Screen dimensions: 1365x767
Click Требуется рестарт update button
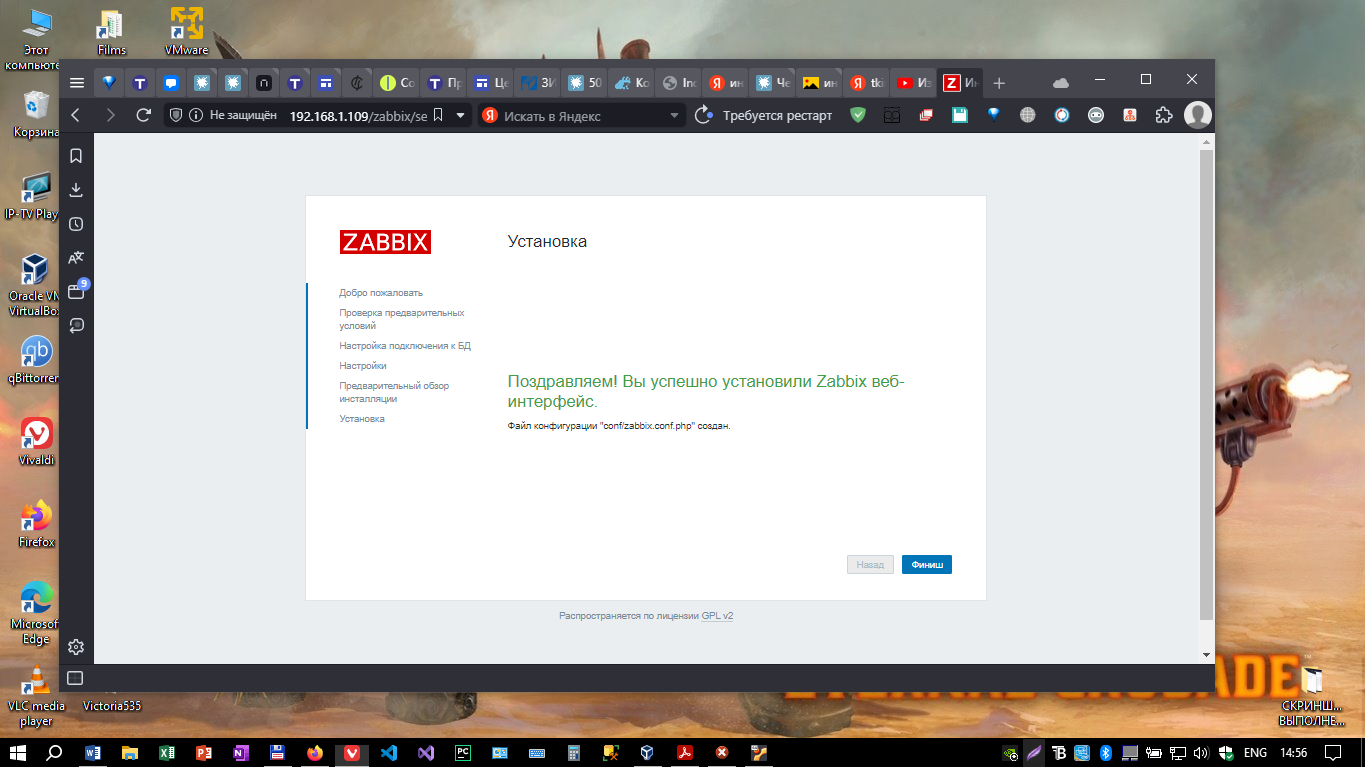click(764, 116)
